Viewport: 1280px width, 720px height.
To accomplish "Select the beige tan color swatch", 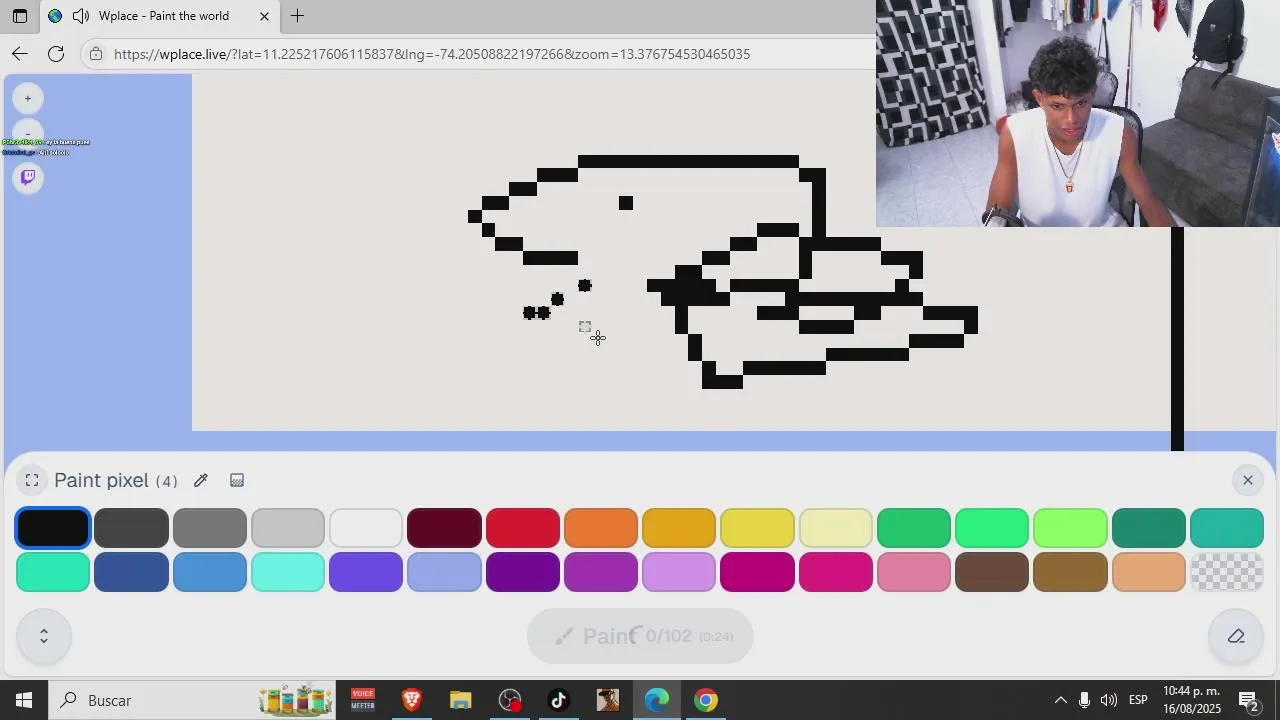I will coord(1149,572).
